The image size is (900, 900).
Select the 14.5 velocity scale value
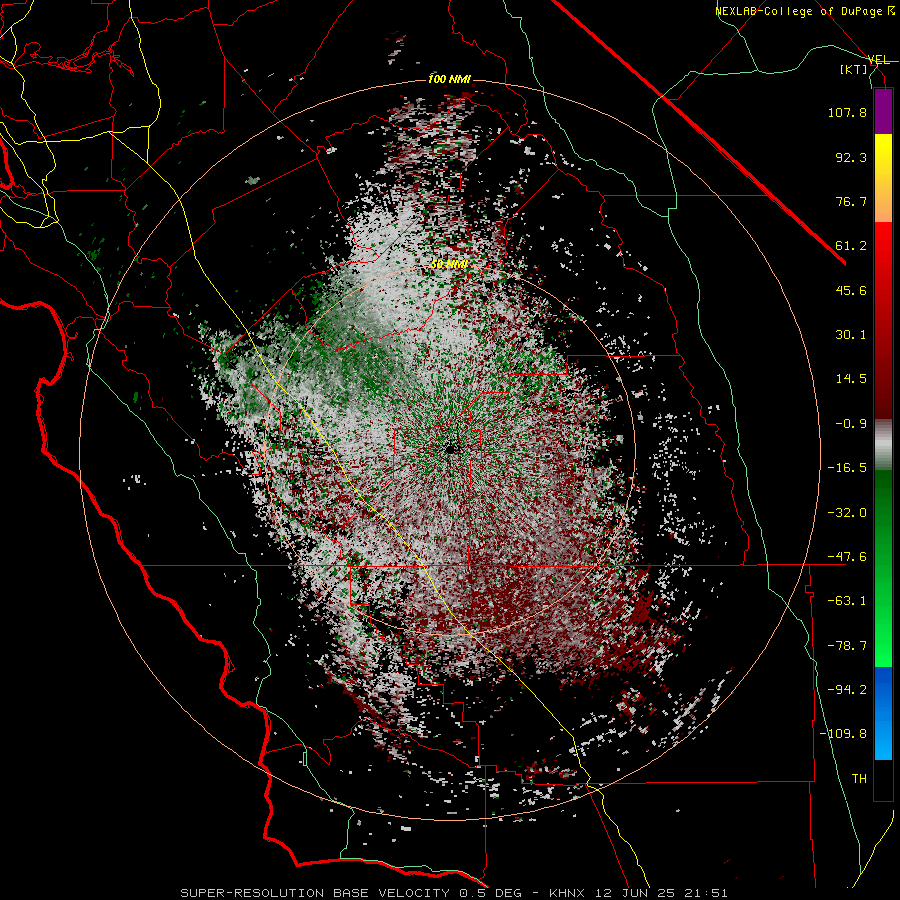851,379
